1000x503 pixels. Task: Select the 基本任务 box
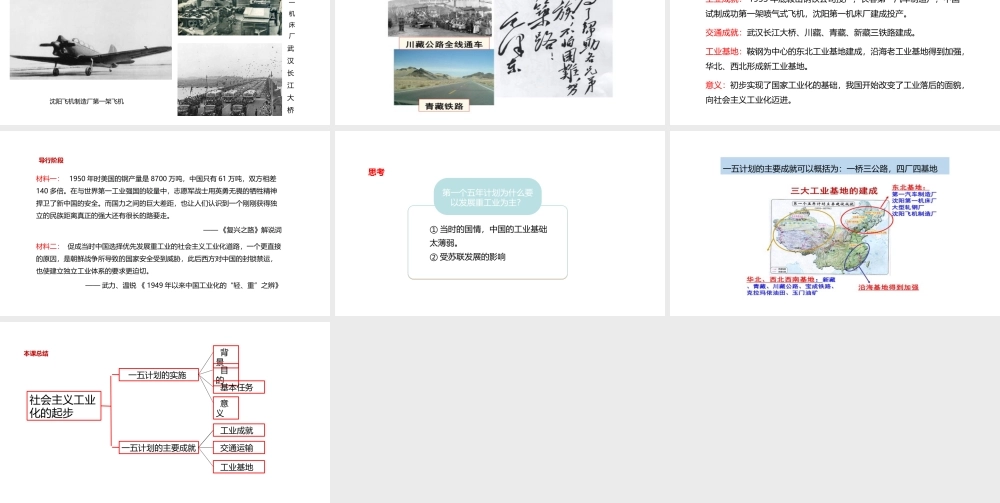(239, 387)
